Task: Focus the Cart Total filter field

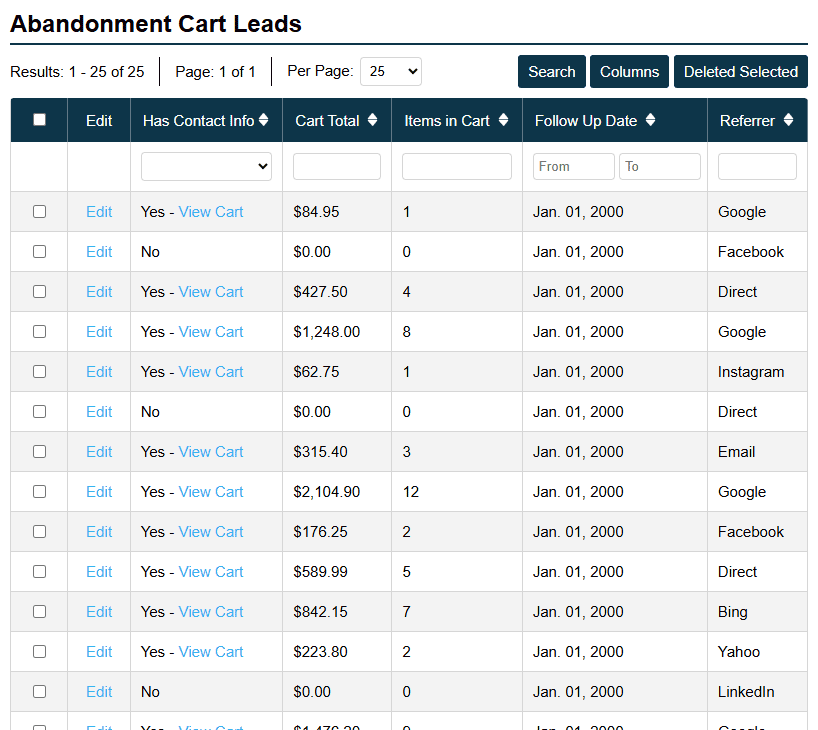Action: pos(336,166)
